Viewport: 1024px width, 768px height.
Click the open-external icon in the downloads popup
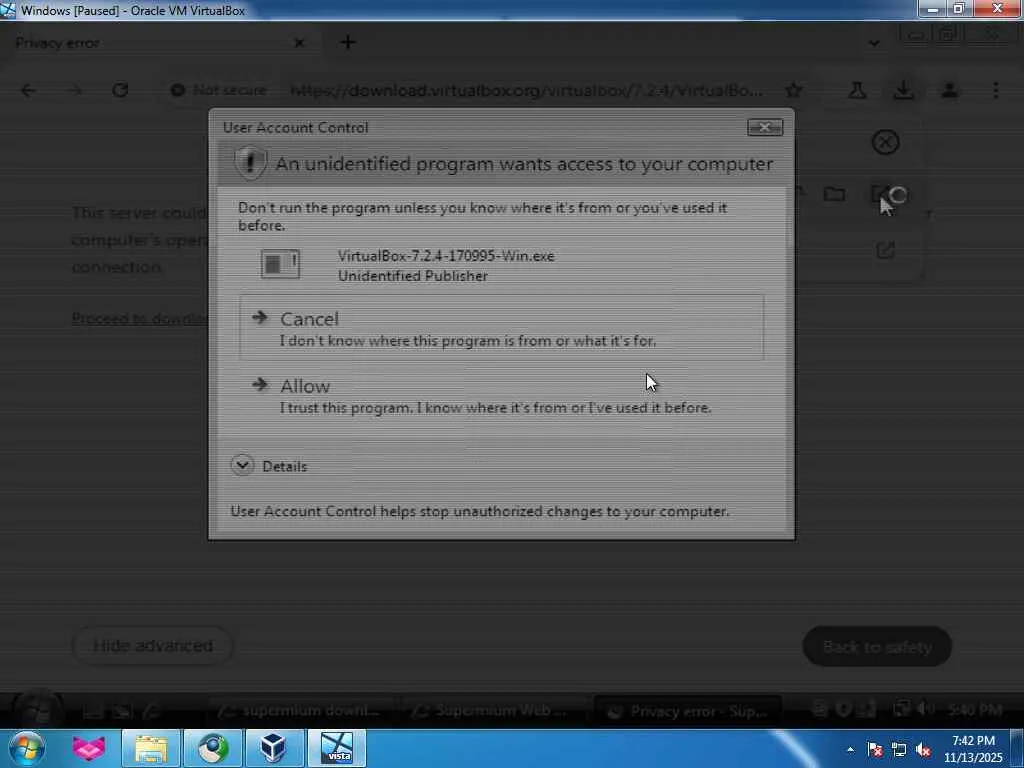click(886, 249)
